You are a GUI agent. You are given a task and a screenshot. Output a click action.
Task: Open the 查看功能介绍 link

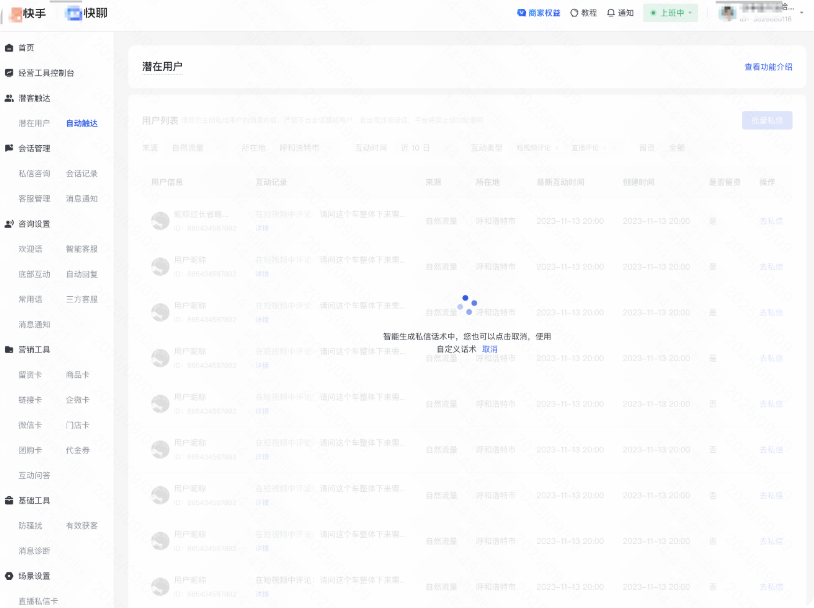(767, 67)
